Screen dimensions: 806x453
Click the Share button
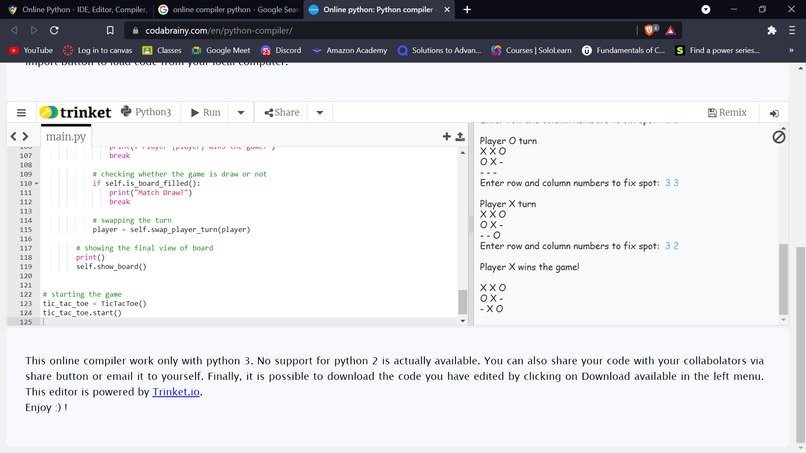tap(281, 113)
